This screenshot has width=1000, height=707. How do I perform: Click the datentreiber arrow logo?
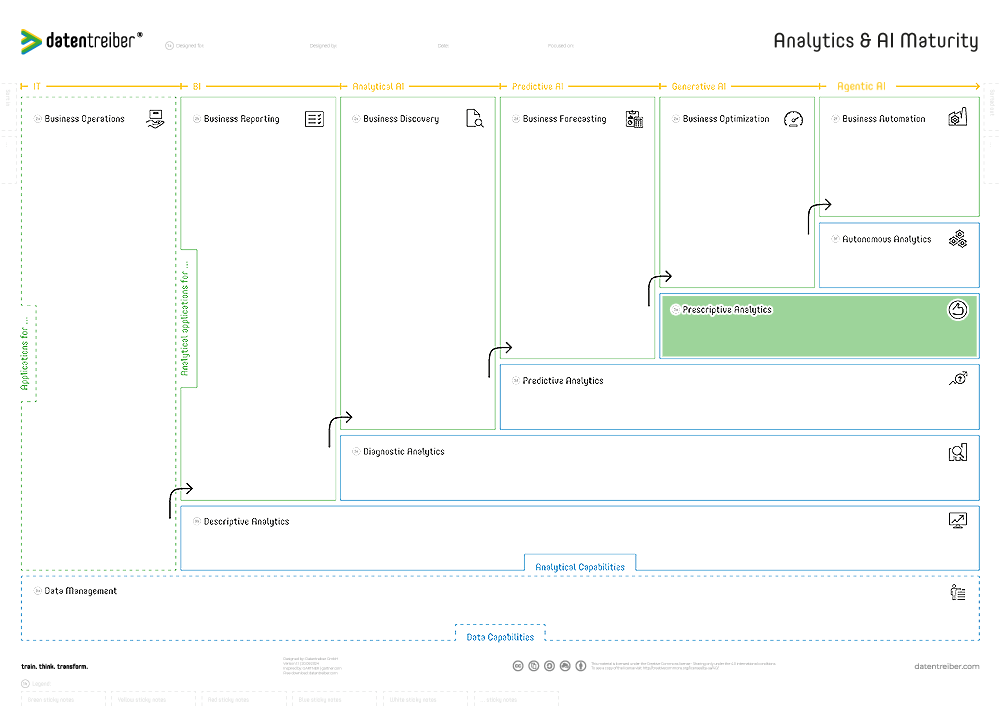pyautogui.click(x=30, y=41)
